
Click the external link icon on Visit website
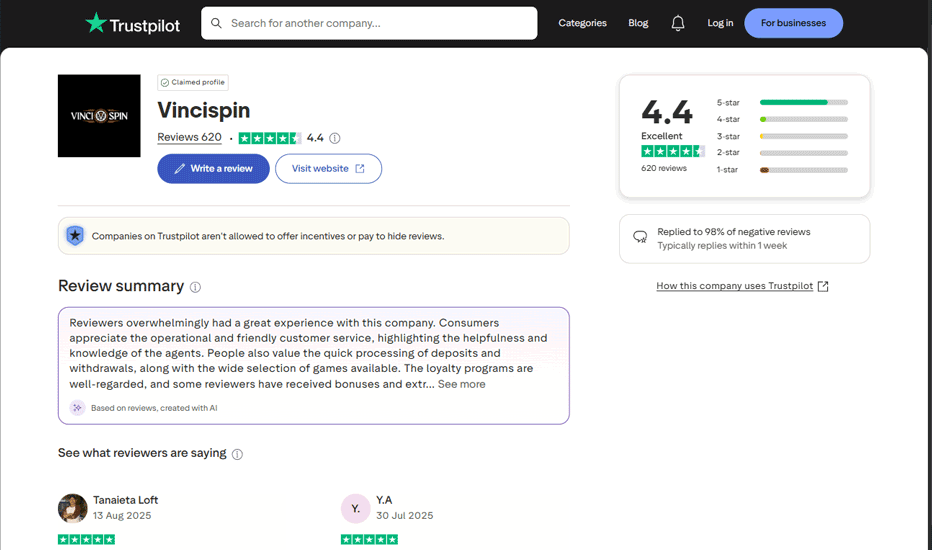pyautogui.click(x=360, y=168)
